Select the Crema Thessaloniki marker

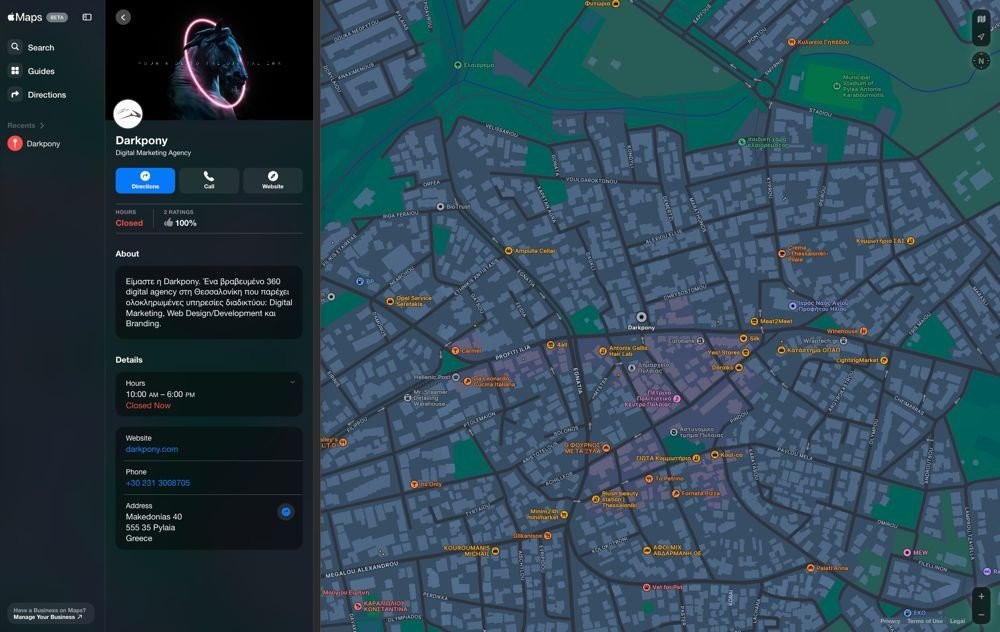782,254
